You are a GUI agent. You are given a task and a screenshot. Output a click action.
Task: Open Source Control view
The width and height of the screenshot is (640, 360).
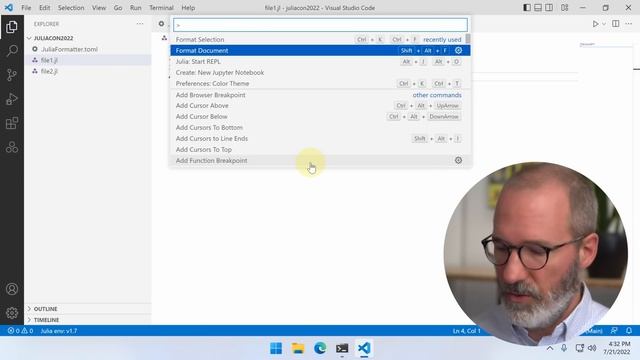tap(12, 75)
